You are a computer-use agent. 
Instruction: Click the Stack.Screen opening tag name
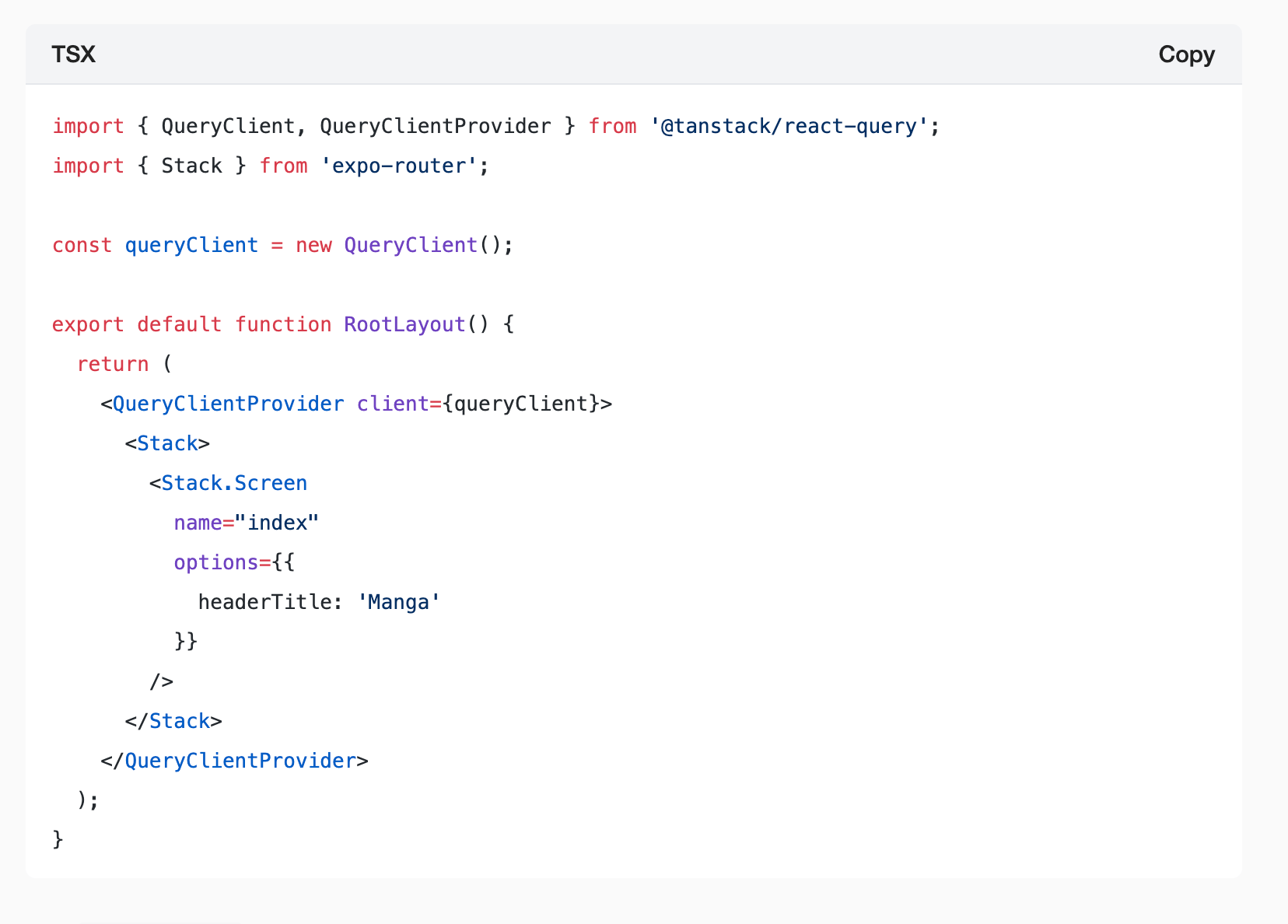[234, 483]
